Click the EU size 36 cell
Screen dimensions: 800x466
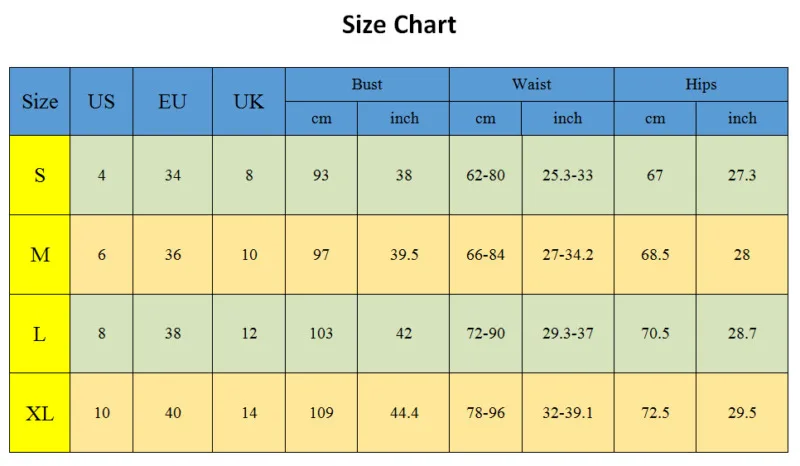pyautogui.click(x=173, y=255)
